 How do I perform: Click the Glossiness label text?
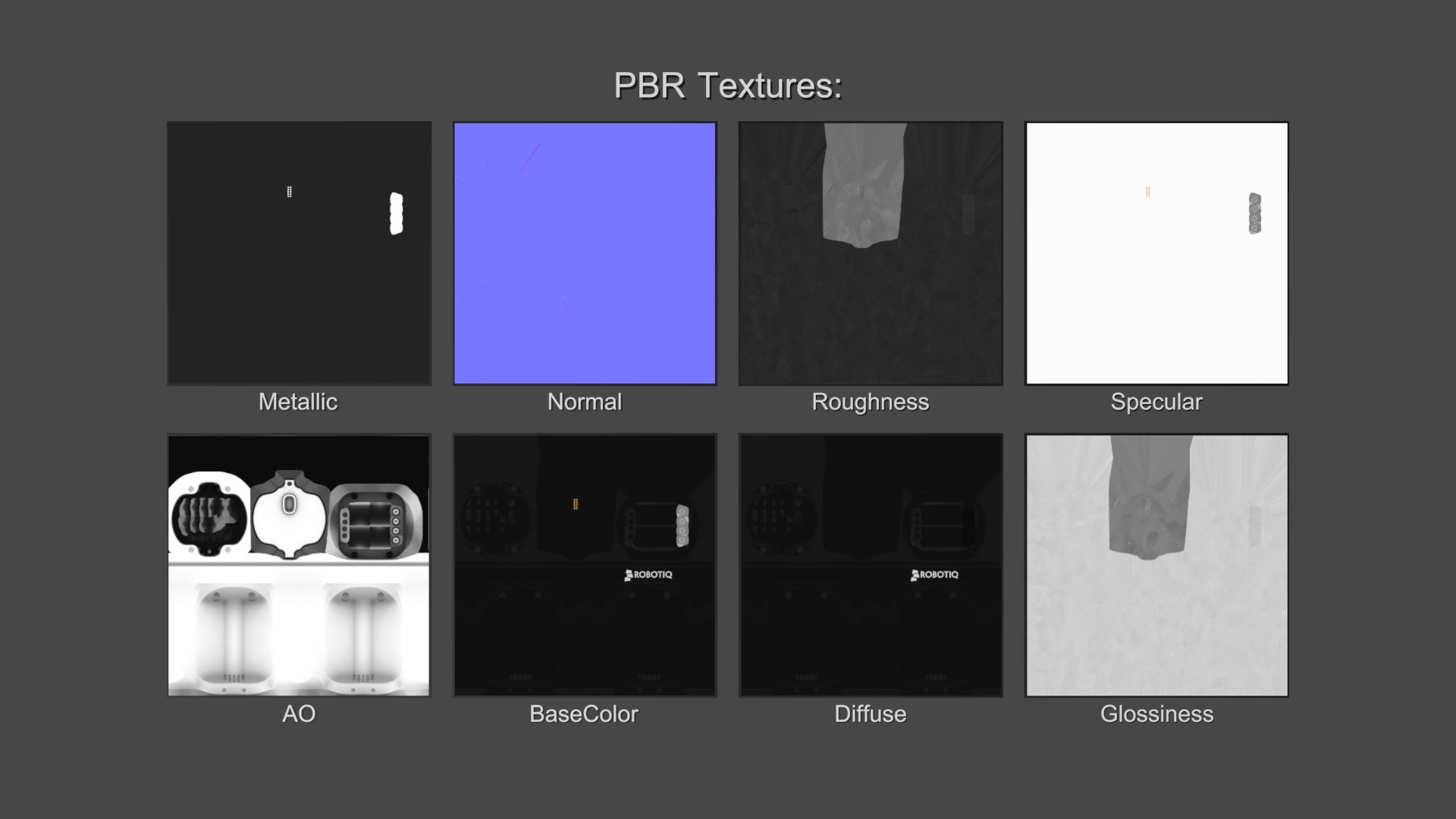pos(1156,714)
